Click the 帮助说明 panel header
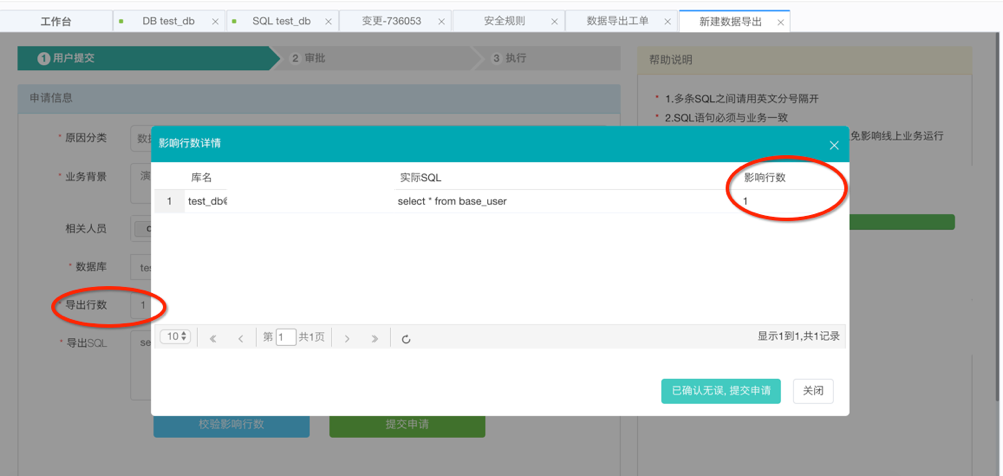This screenshot has height=476, width=1003. click(x=804, y=60)
